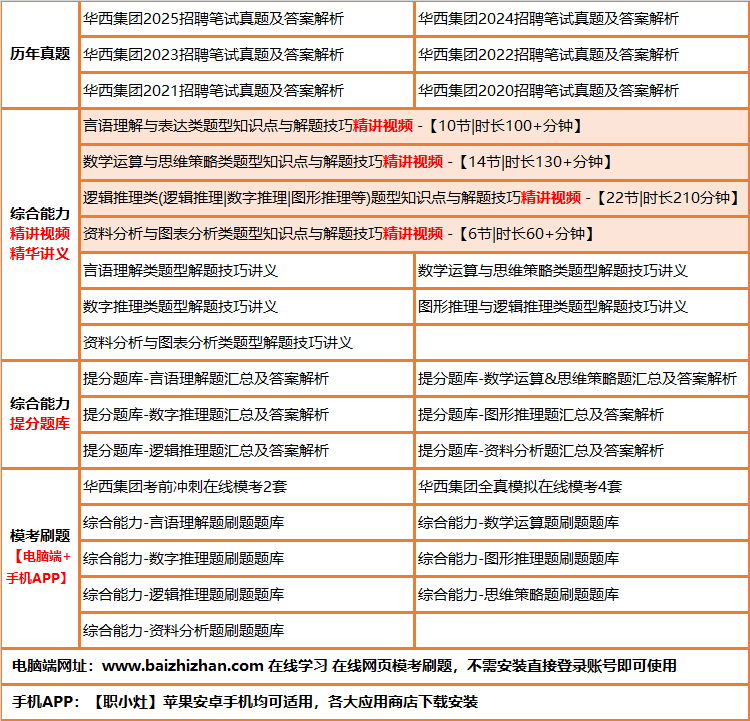Image resolution: width=750 pixels, height=721 pixels.
Task: Click 言语理解类题型解题技巧讲义
Action: click(247, 271)
